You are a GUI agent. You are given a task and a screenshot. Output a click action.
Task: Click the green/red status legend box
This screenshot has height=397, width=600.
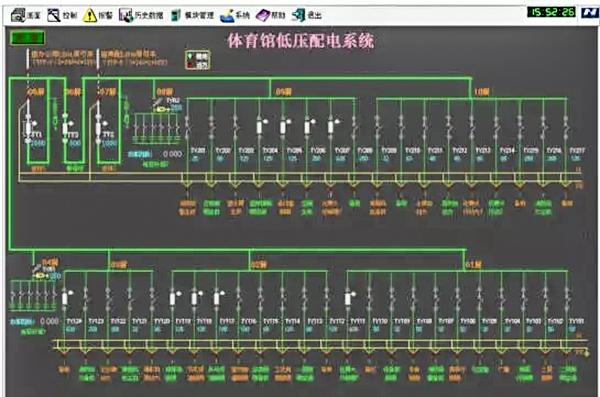[197, 60]
